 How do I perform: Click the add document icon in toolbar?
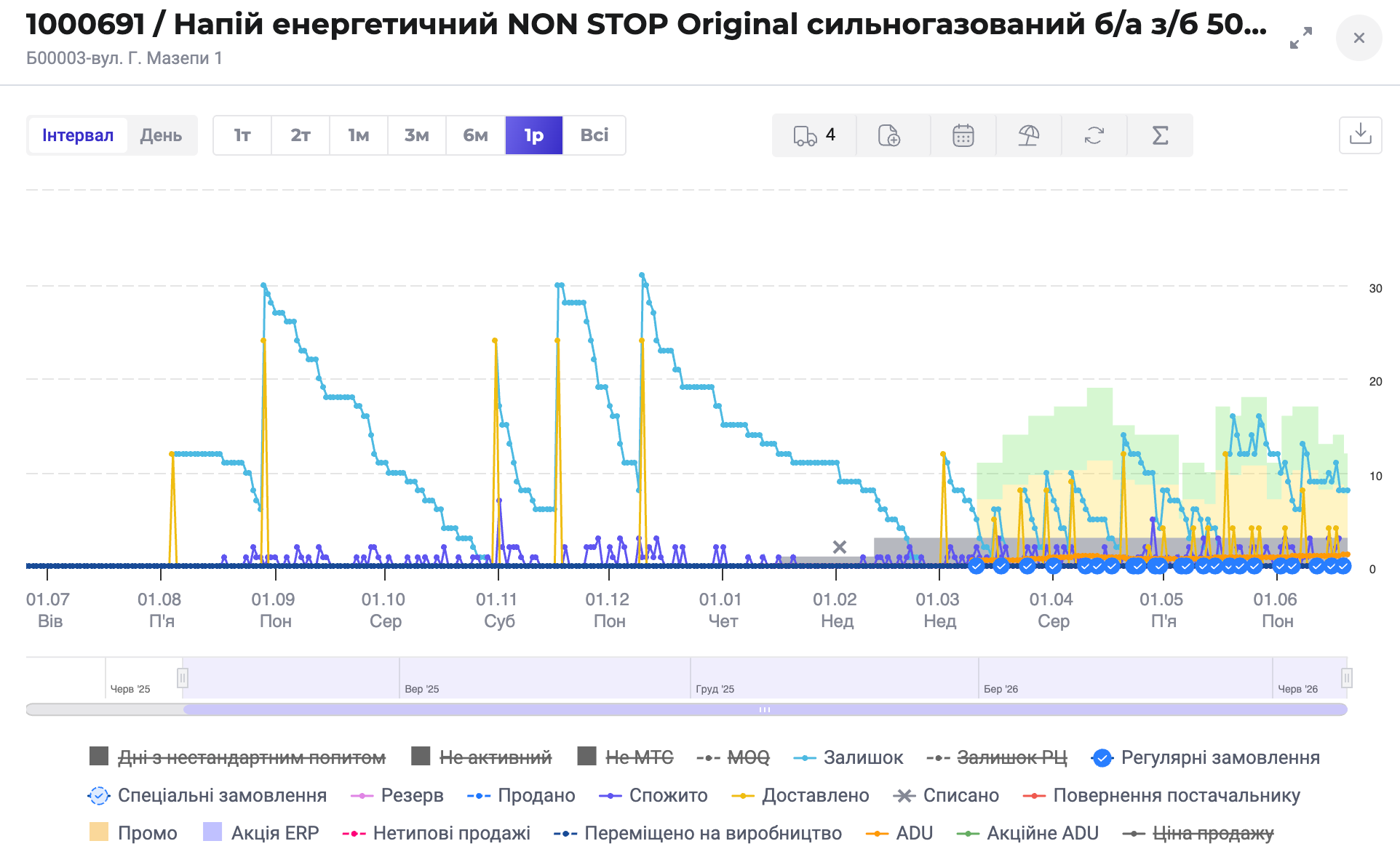tap(889, 135)
